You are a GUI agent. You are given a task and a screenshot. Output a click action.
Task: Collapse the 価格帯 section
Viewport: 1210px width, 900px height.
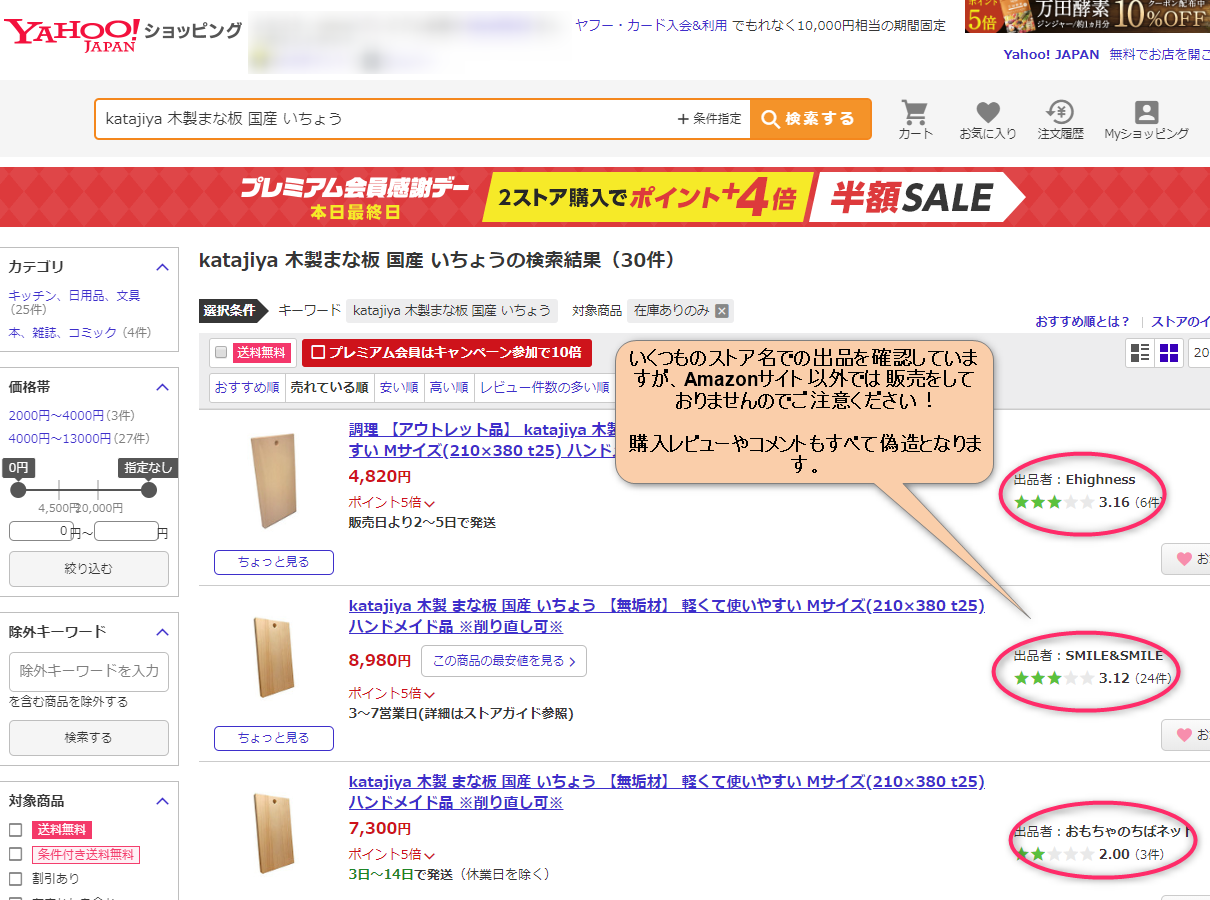[162, 387]
